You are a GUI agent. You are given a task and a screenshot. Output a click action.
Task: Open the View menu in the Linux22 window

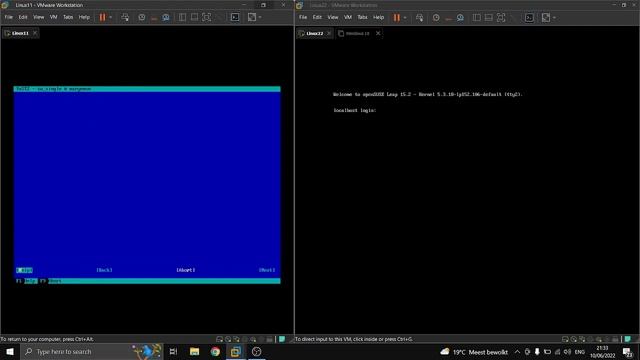point(333,17)
